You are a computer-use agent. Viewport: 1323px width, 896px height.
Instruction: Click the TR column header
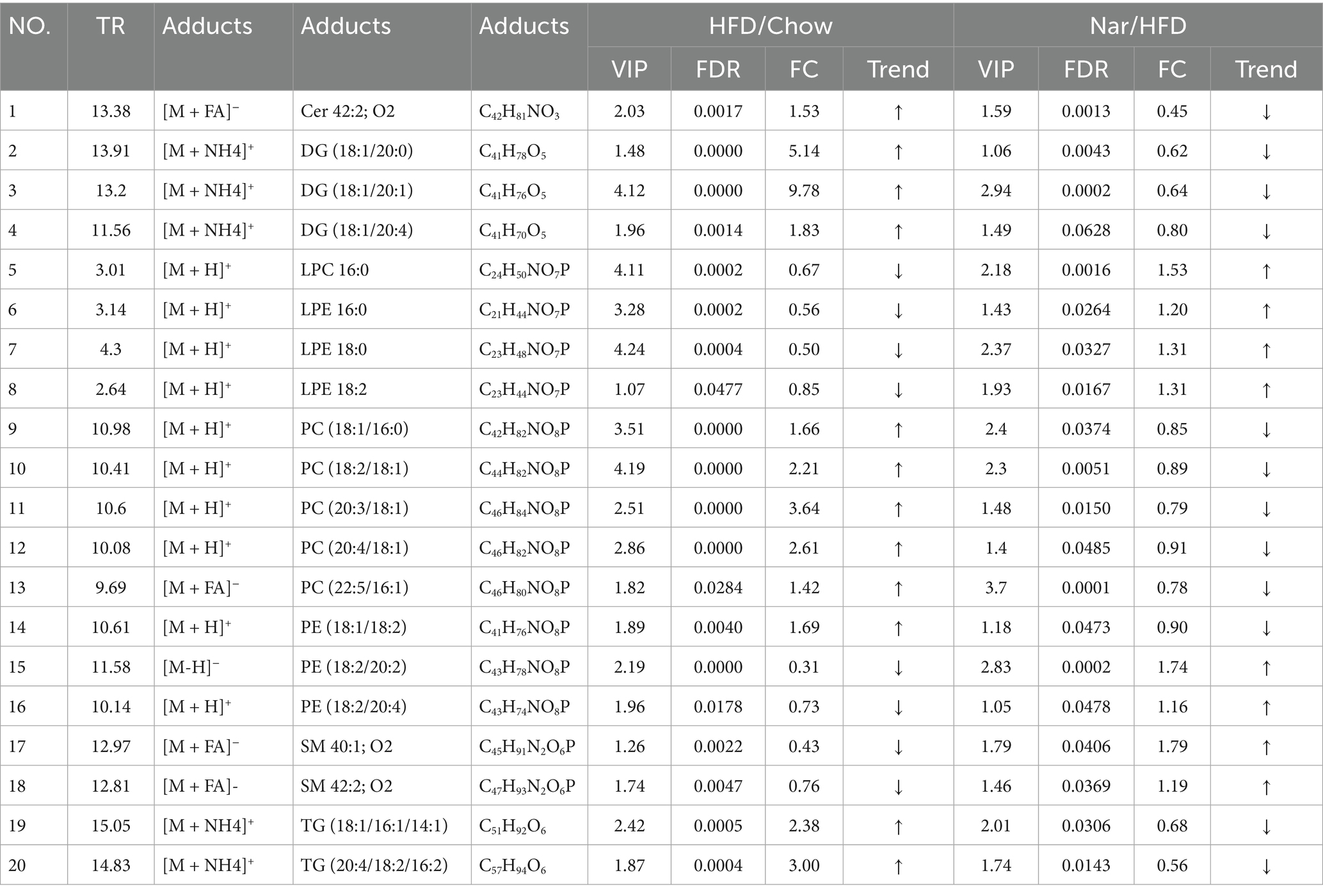point(110,26)
